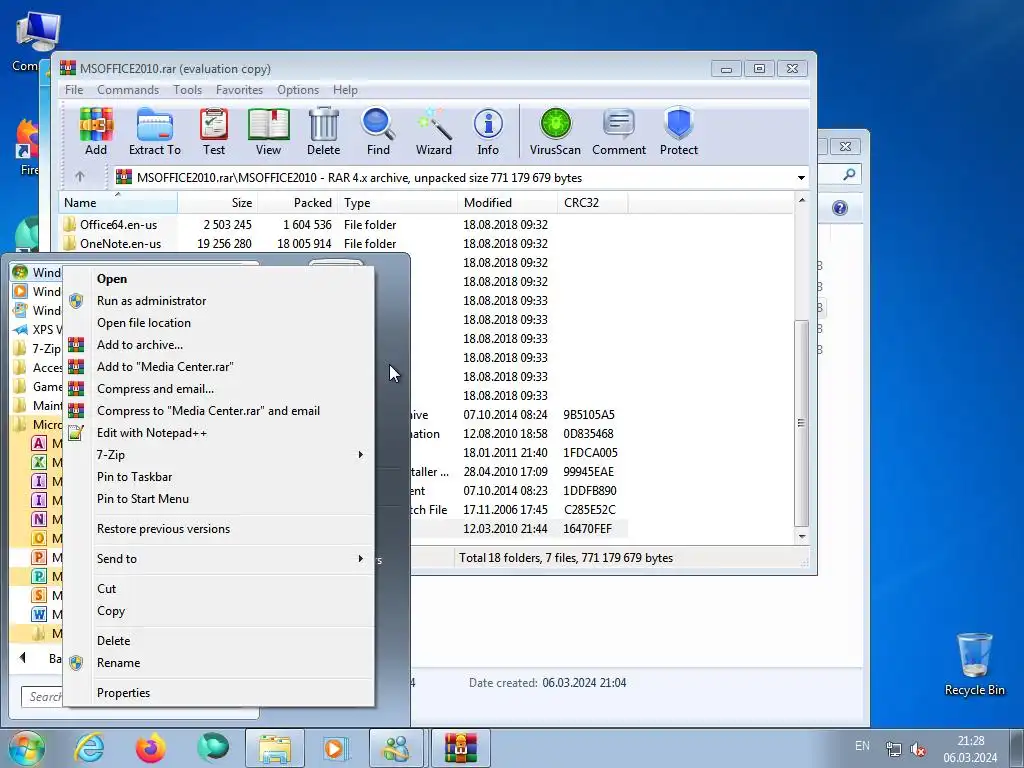Screen dimensions: 1024x768
Task: Click the Office64.en-us folder icon
Action: pos(69,225)
